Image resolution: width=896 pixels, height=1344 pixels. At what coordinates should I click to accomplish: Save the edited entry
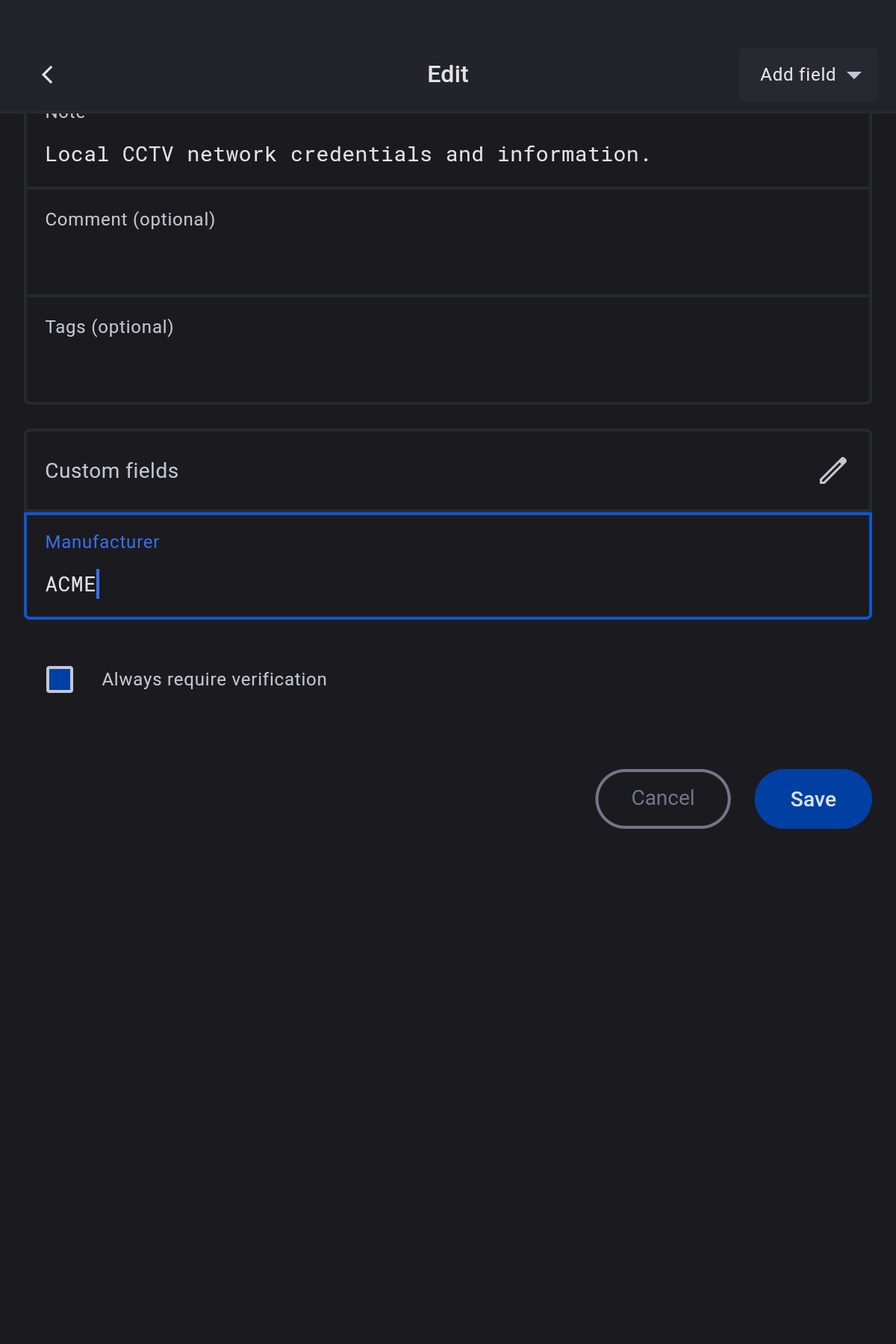(x=812, y=799)
